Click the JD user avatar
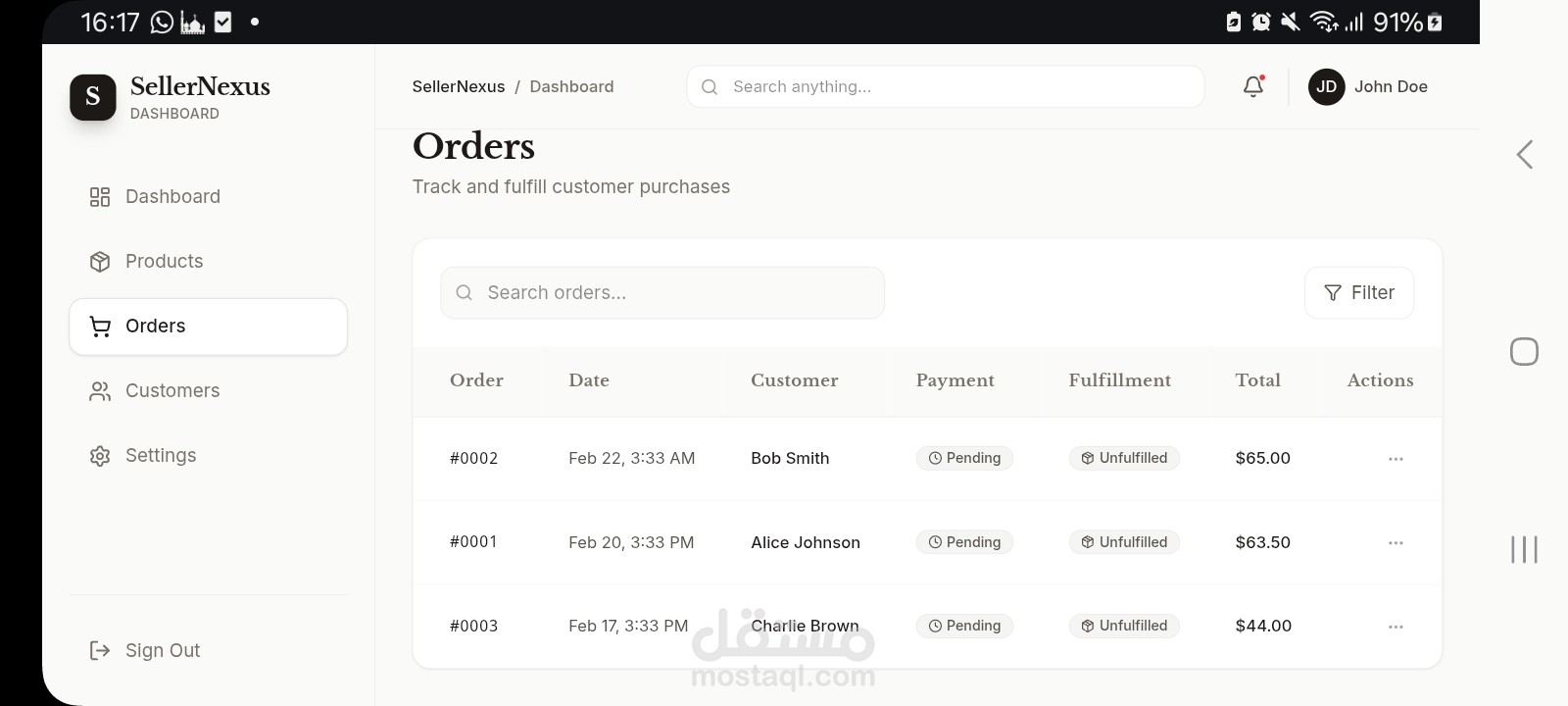This screenshot has width=1568, height=706. pos(1326,86)
